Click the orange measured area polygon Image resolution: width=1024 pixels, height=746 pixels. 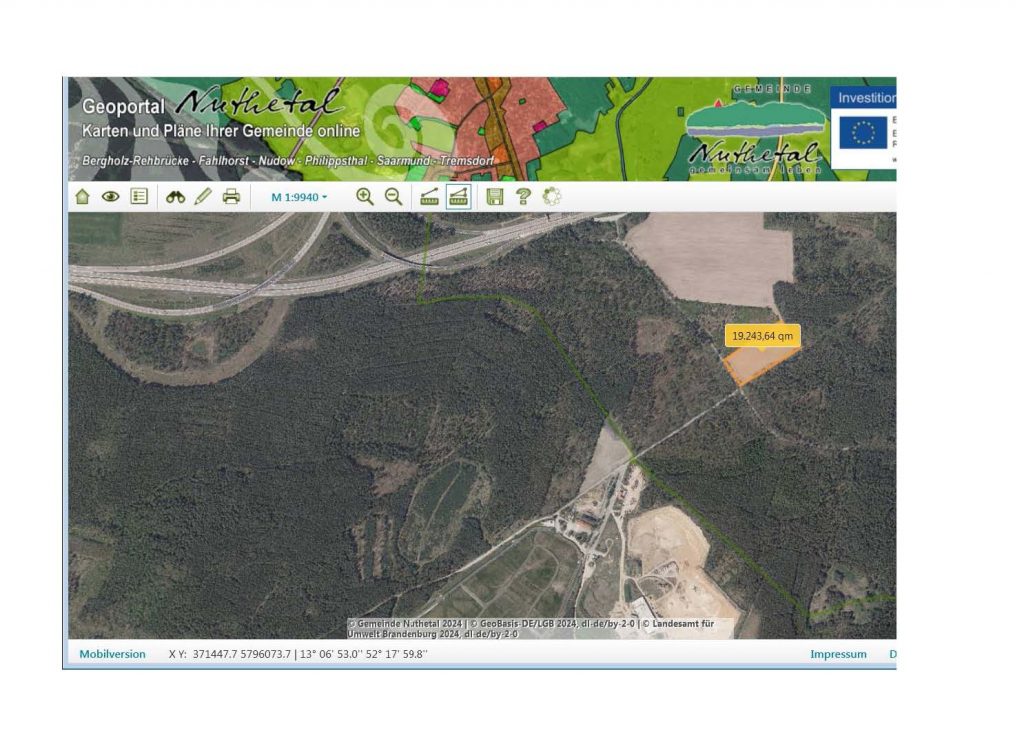coord(754,366)
